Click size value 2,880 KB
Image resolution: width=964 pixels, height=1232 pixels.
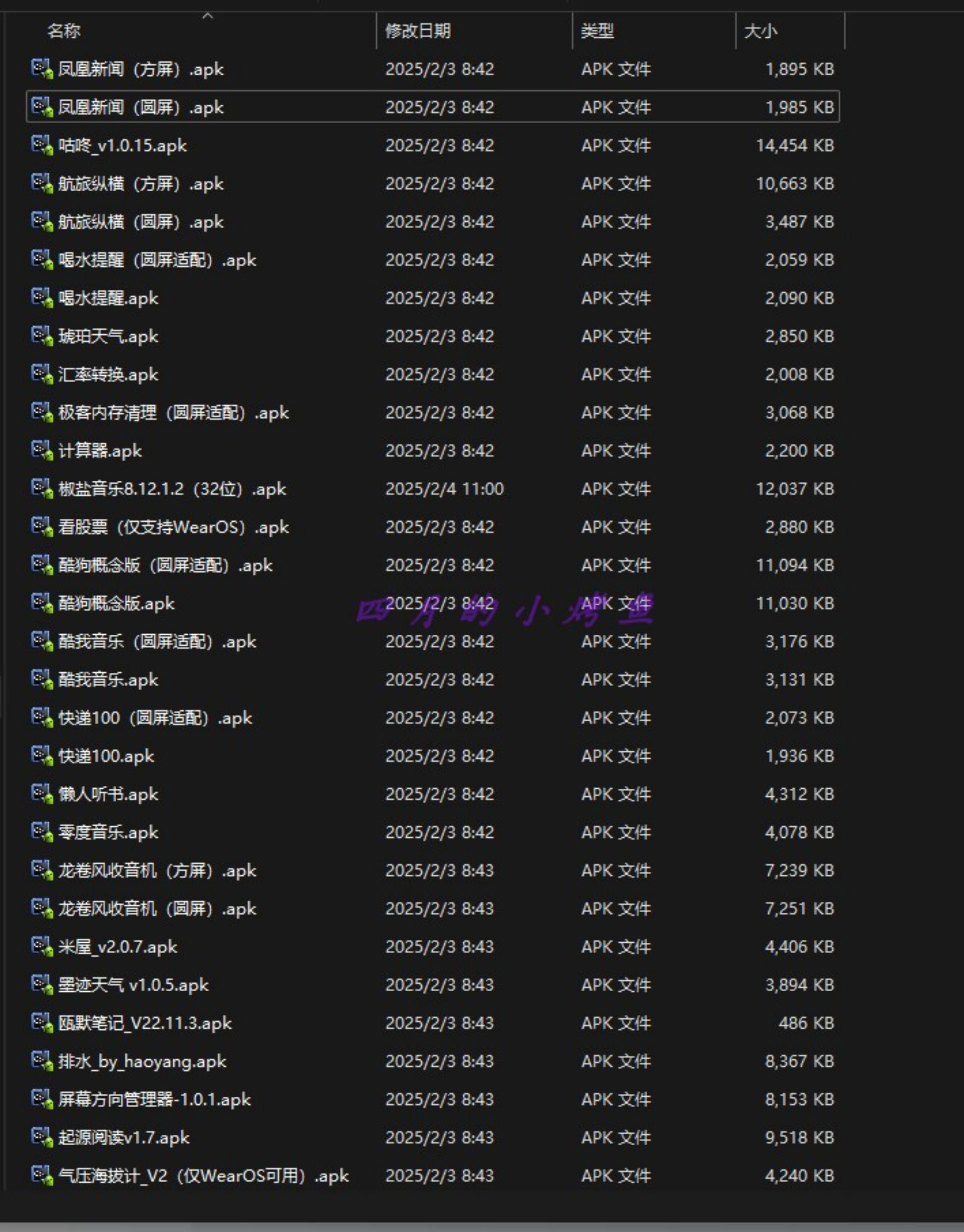coord(800,527)
